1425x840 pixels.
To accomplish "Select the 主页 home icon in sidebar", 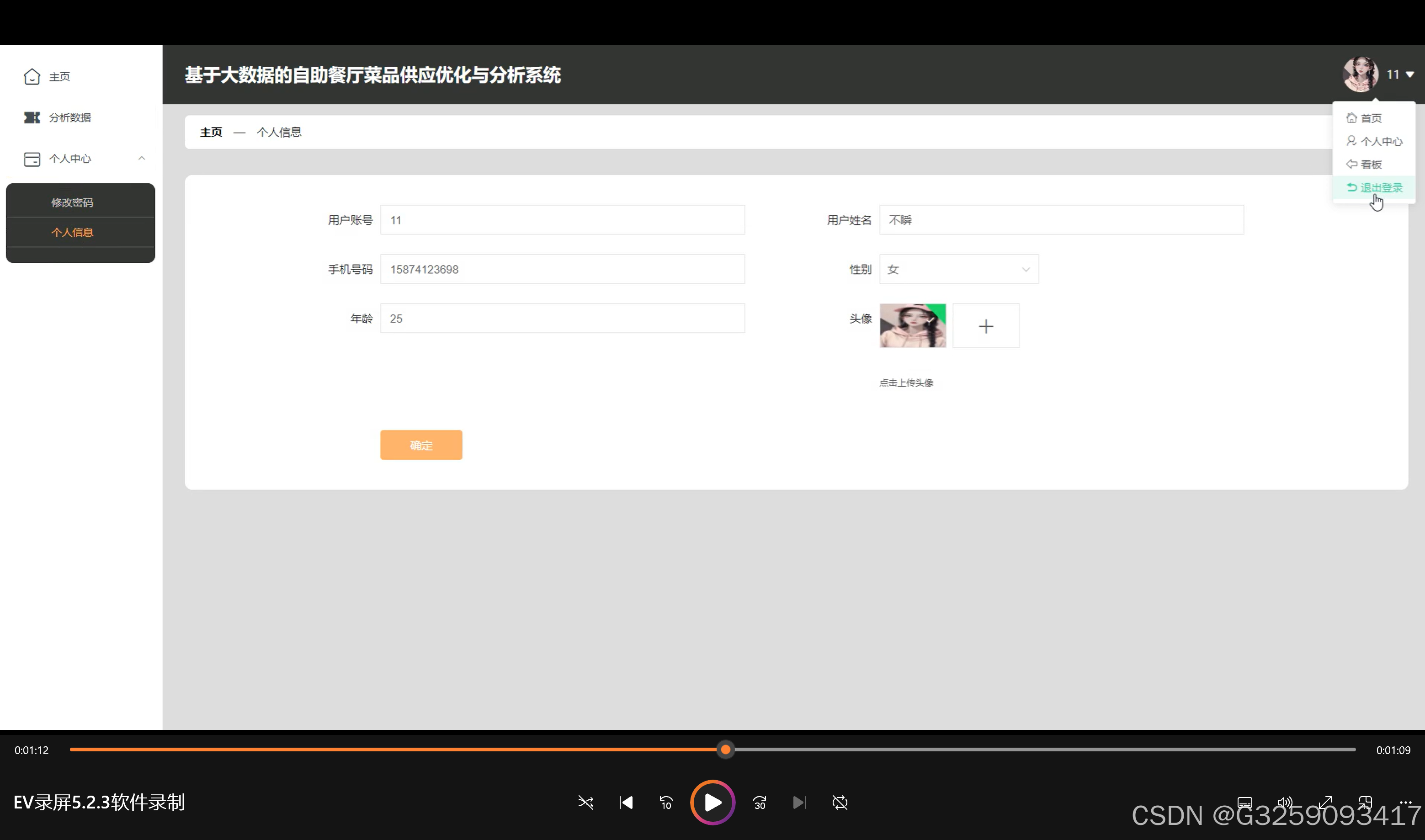I will [x=32, y=76].
